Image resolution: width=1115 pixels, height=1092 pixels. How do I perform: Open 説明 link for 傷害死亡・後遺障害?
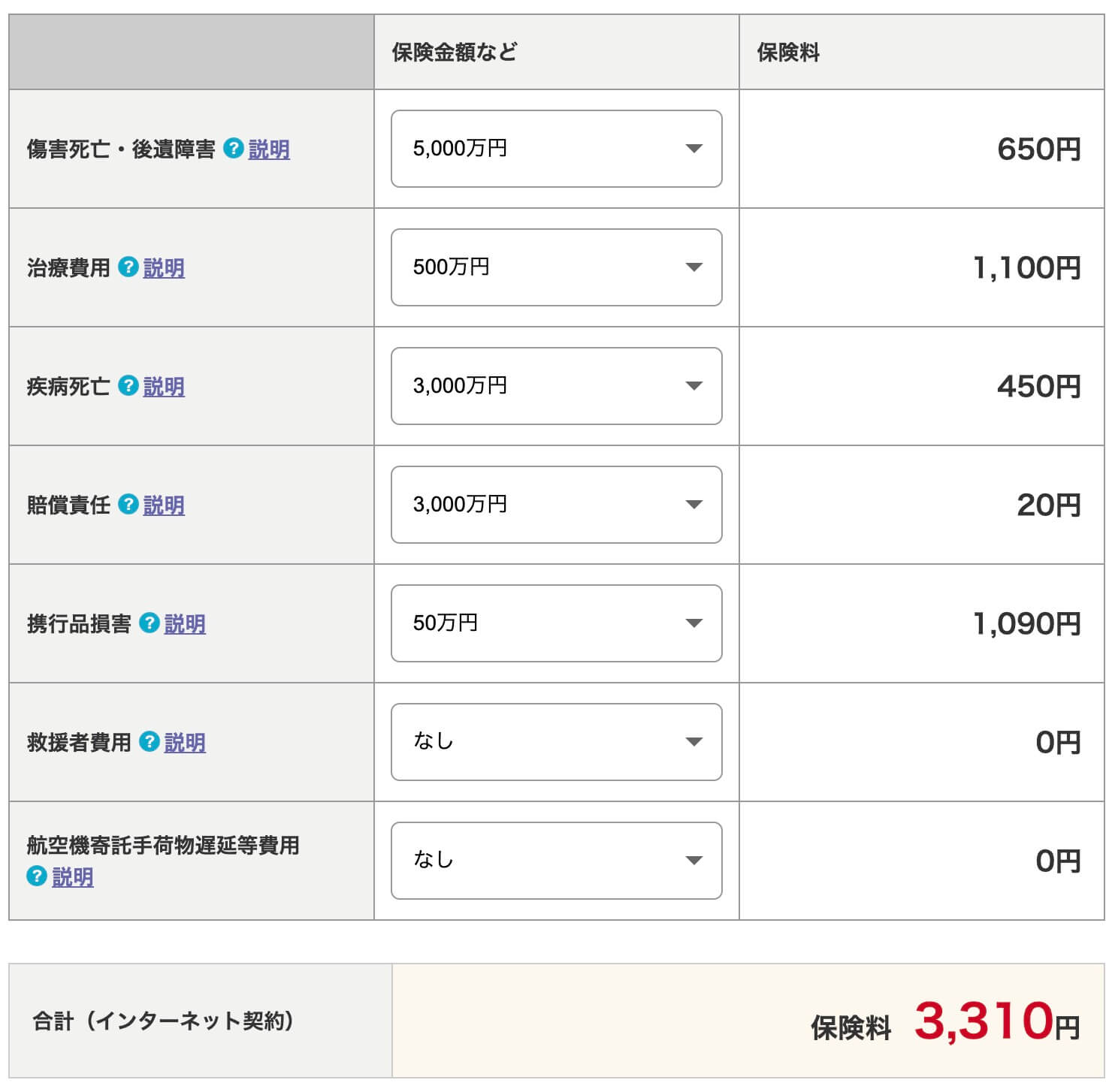(269, 149)
